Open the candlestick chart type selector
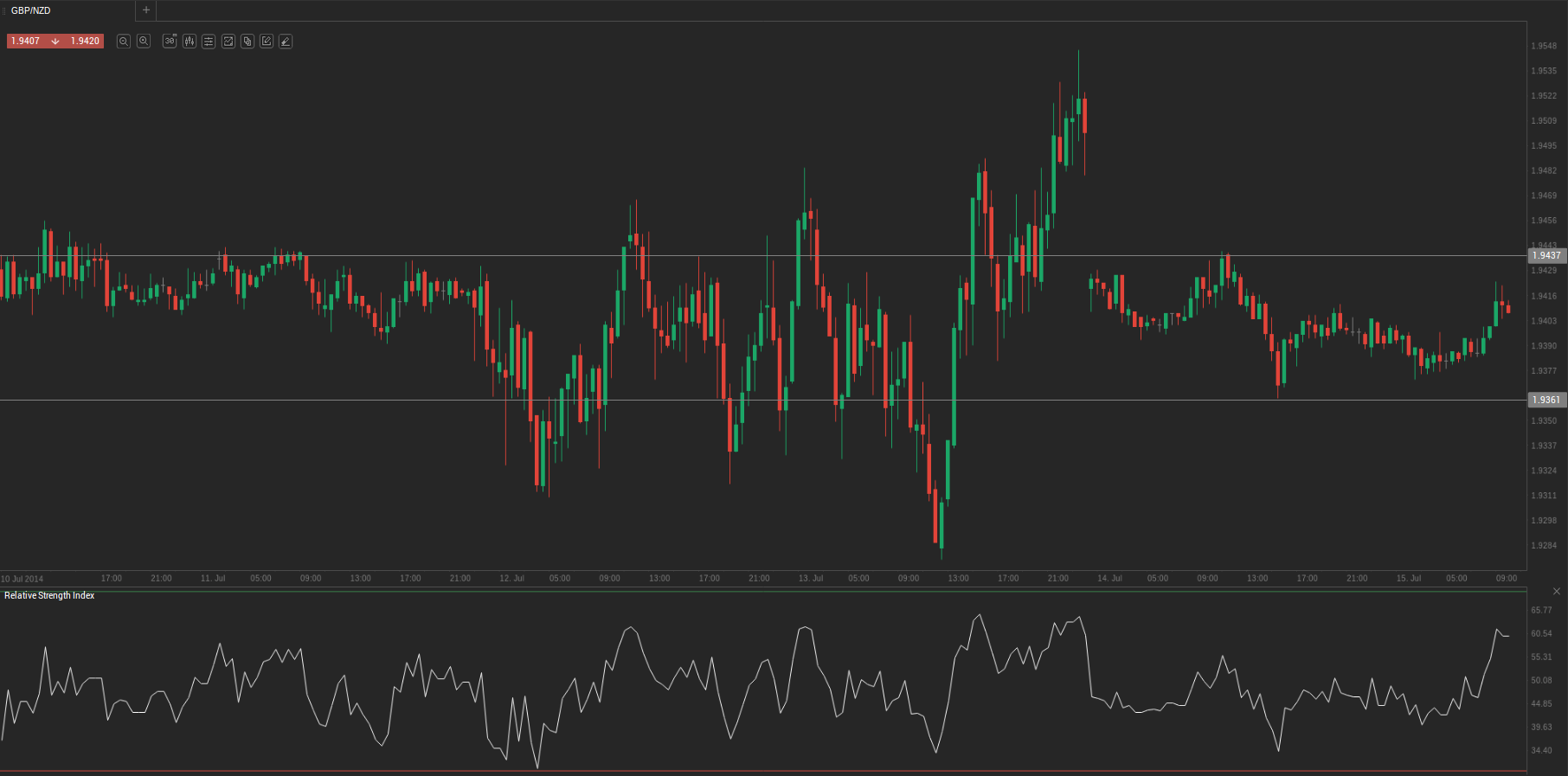1568x776 pixels. [x=190, y=42]
